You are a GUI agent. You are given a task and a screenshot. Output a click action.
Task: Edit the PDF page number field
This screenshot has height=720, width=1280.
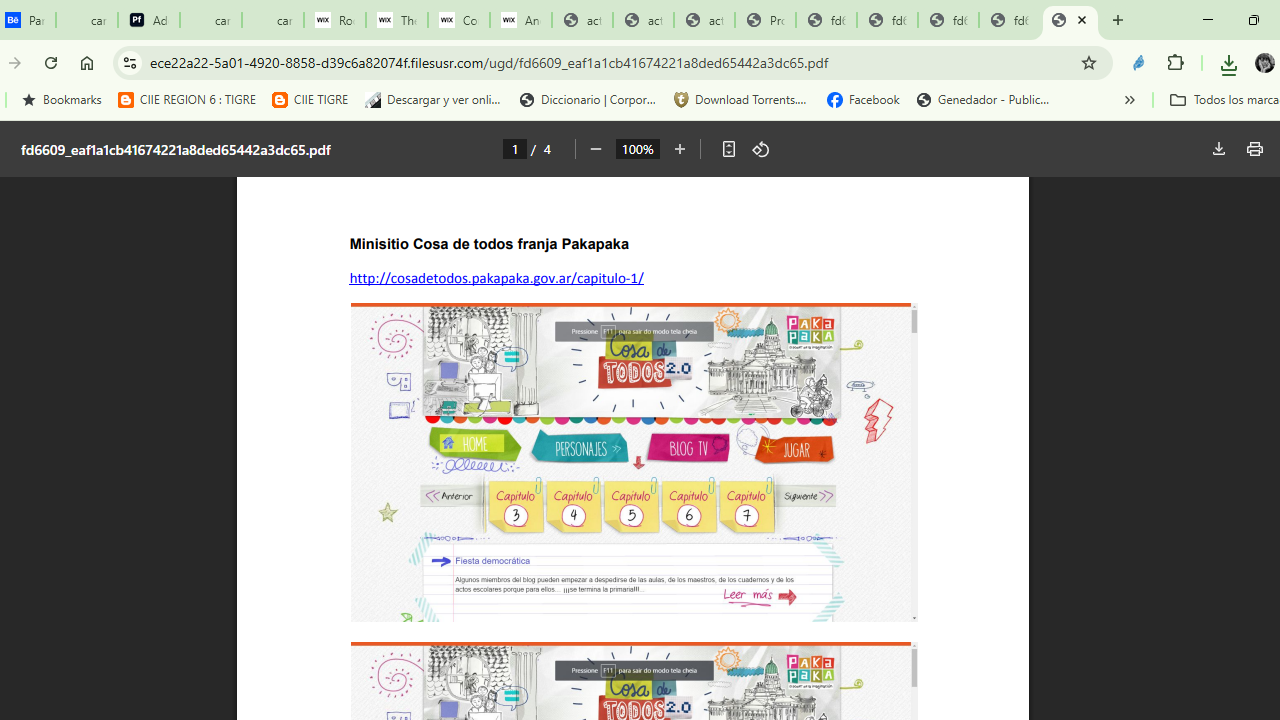[515, 149]
